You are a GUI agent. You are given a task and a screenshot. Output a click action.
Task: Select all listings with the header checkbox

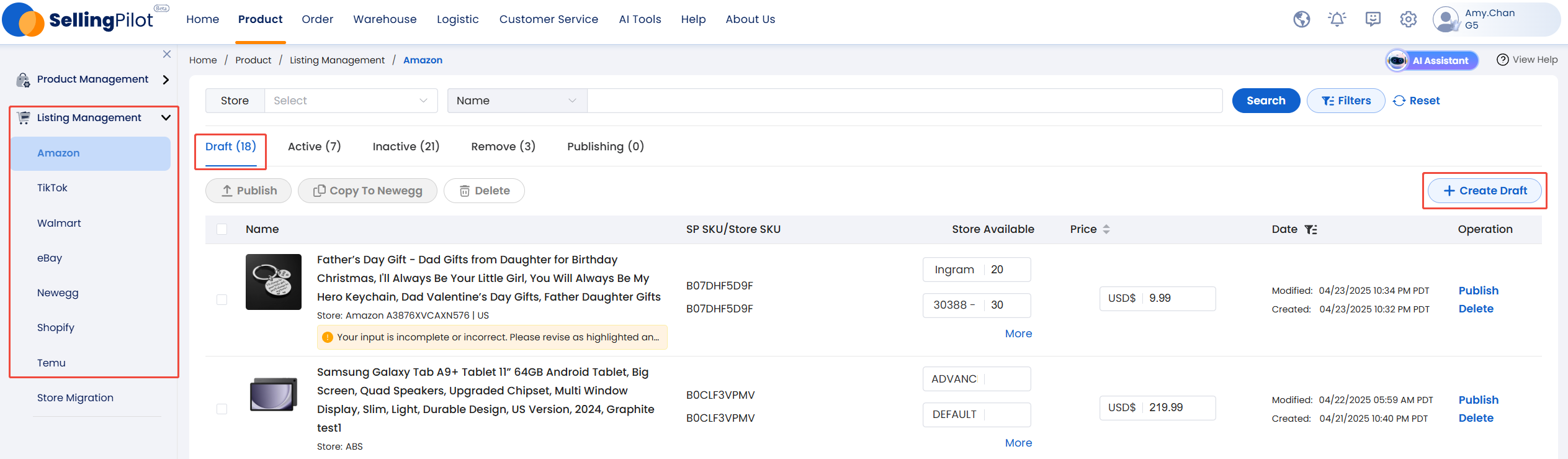pos(222,229)
